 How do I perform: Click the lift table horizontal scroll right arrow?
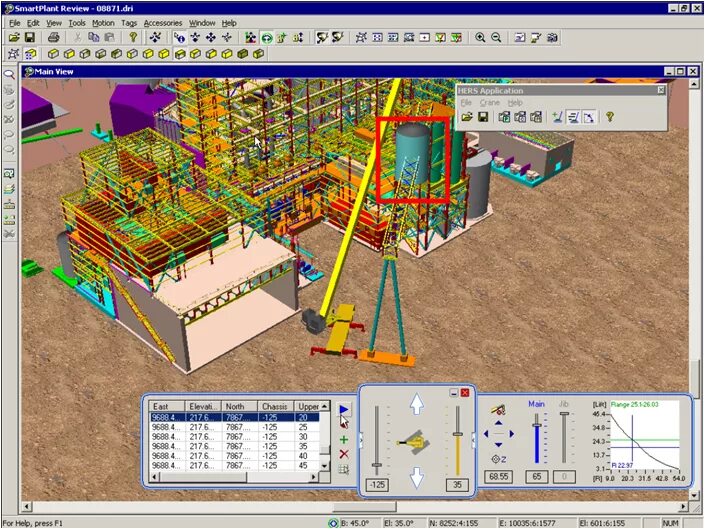tap(314, 477)
